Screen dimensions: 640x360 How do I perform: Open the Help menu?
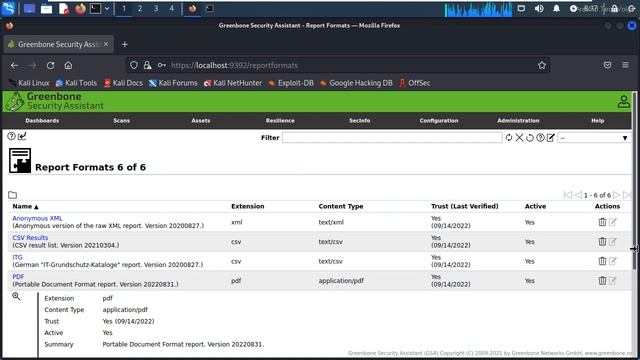pyautogui.click(x=598, y=120)
